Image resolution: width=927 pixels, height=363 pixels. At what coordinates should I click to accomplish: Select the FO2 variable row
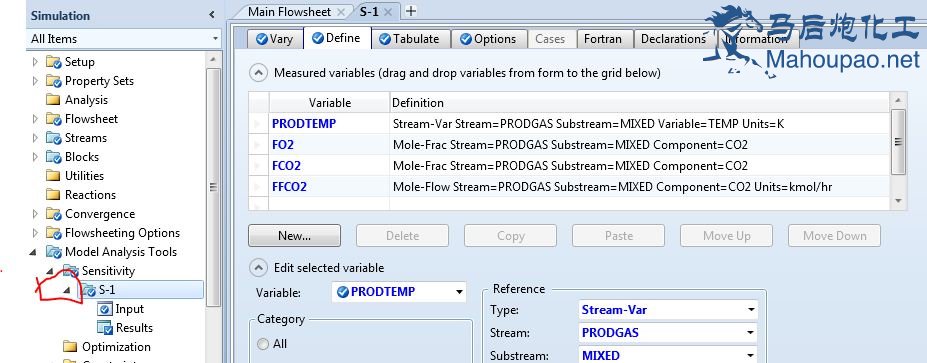point(569,144)
